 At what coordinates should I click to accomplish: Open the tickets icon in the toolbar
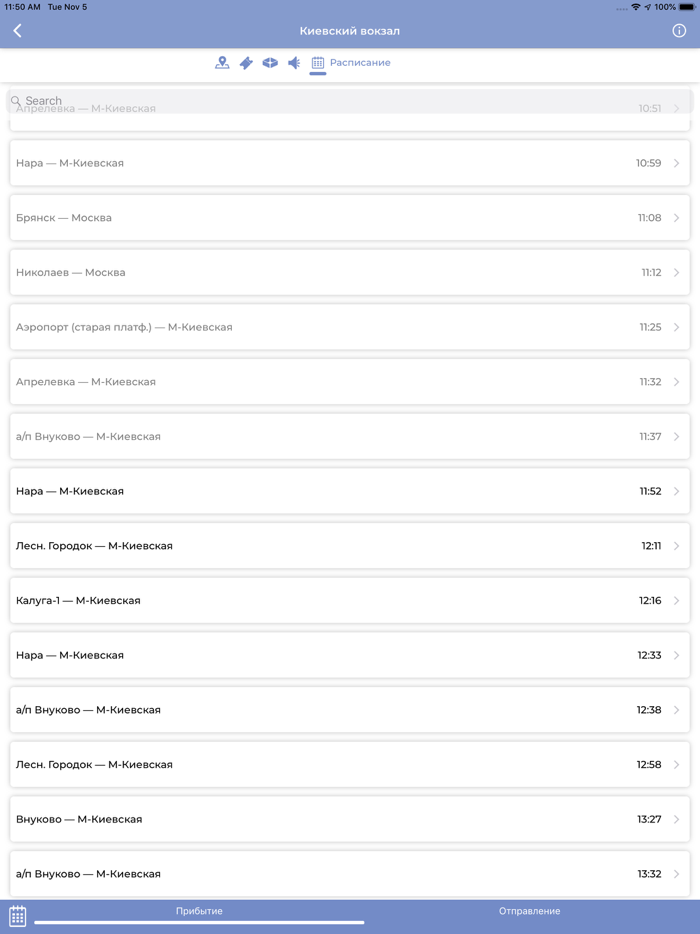click(x=247, y=62)
